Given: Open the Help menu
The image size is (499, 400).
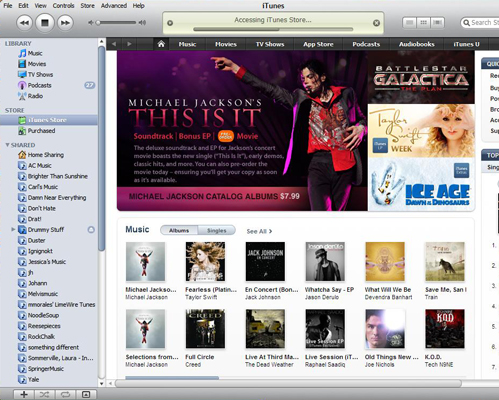Looking at the screenshot, I should pos(138,6).
